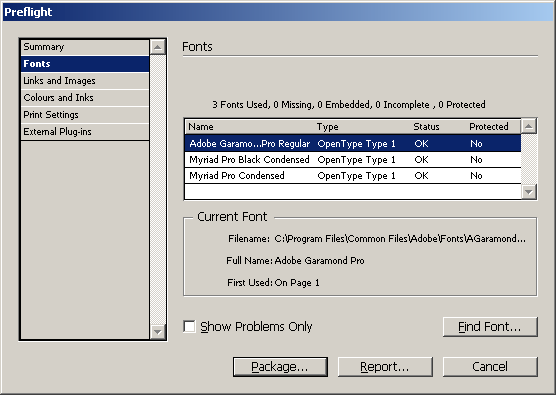Viewport: 556px width, 395px height.
Task: Click the 3 Fonts Used summary line
Action: (x=349, y=105)
